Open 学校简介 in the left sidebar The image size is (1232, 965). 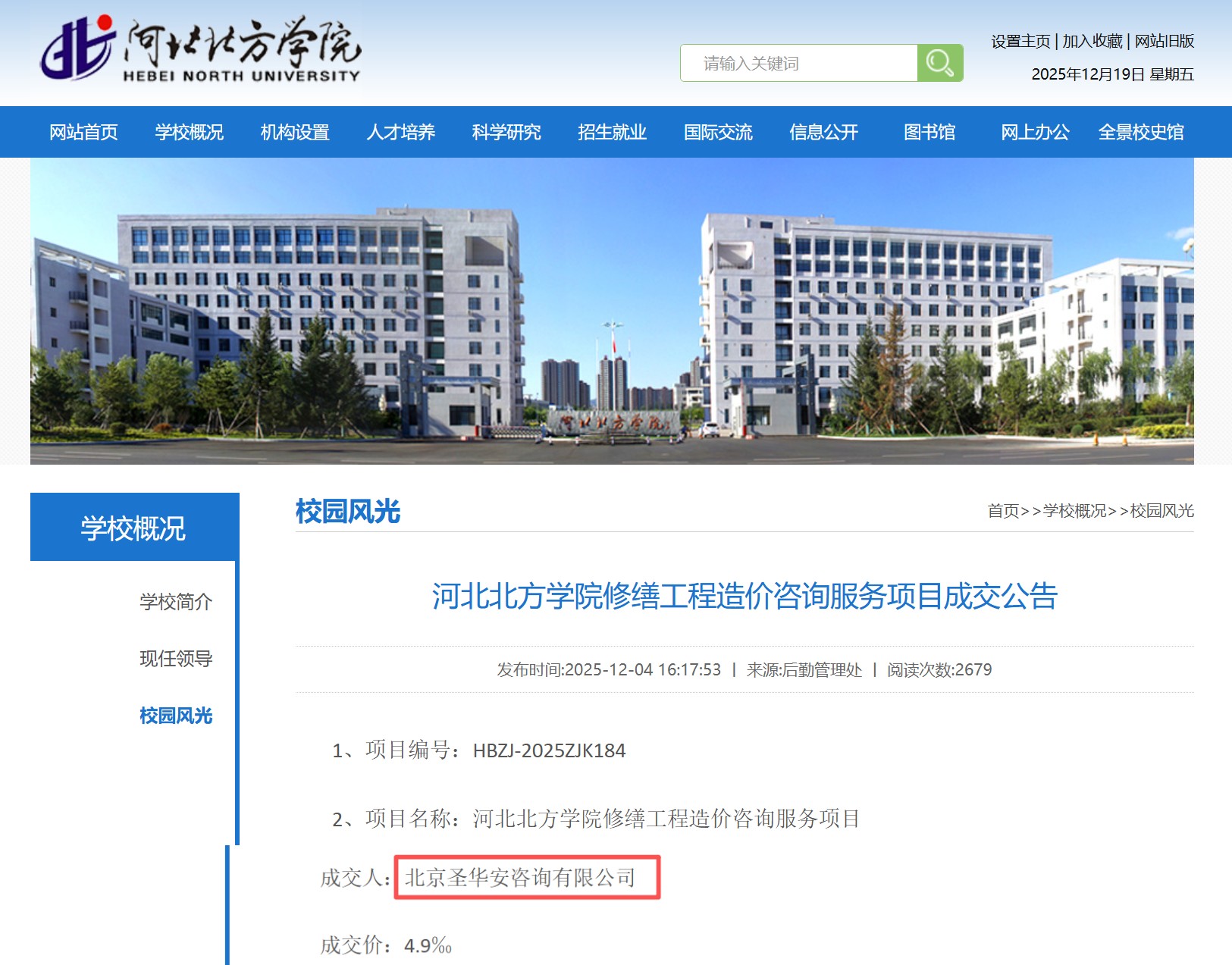click(x=176, y=602)
